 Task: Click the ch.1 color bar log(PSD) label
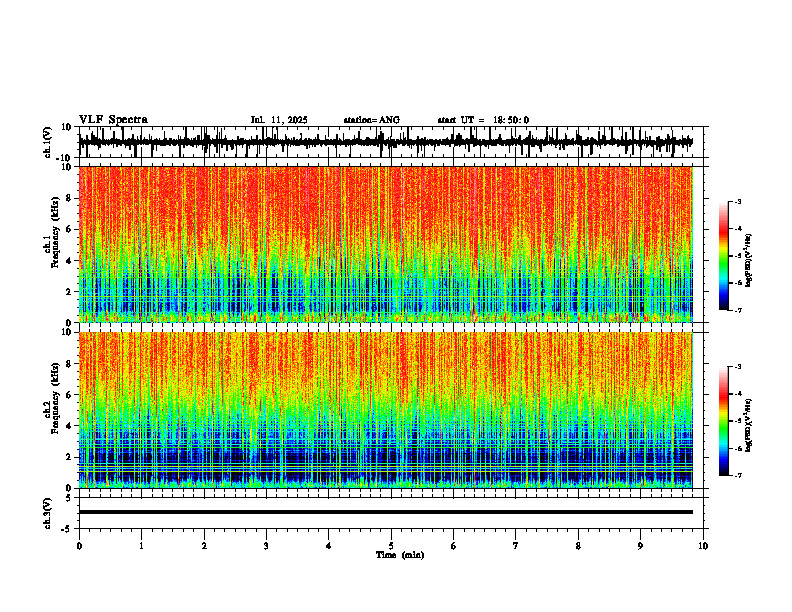coord(749,261)
